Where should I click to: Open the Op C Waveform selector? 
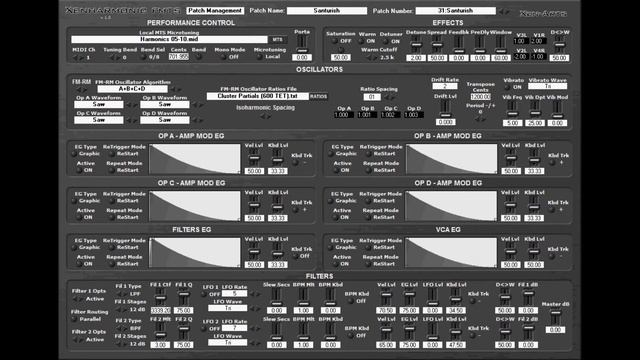pyautogui.click(x=99, y=120)
